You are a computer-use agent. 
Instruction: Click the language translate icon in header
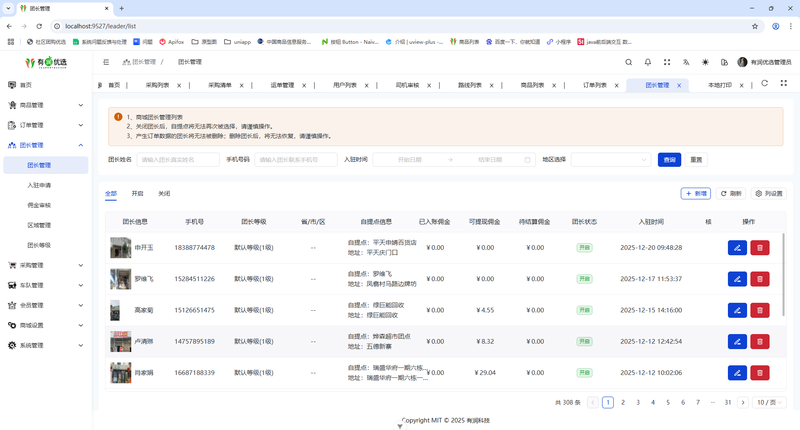[686, 62]
